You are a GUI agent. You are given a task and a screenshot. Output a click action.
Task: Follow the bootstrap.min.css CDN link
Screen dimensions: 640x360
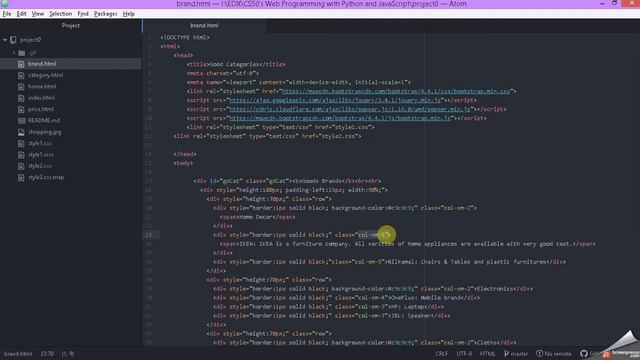tap(396, 91)
